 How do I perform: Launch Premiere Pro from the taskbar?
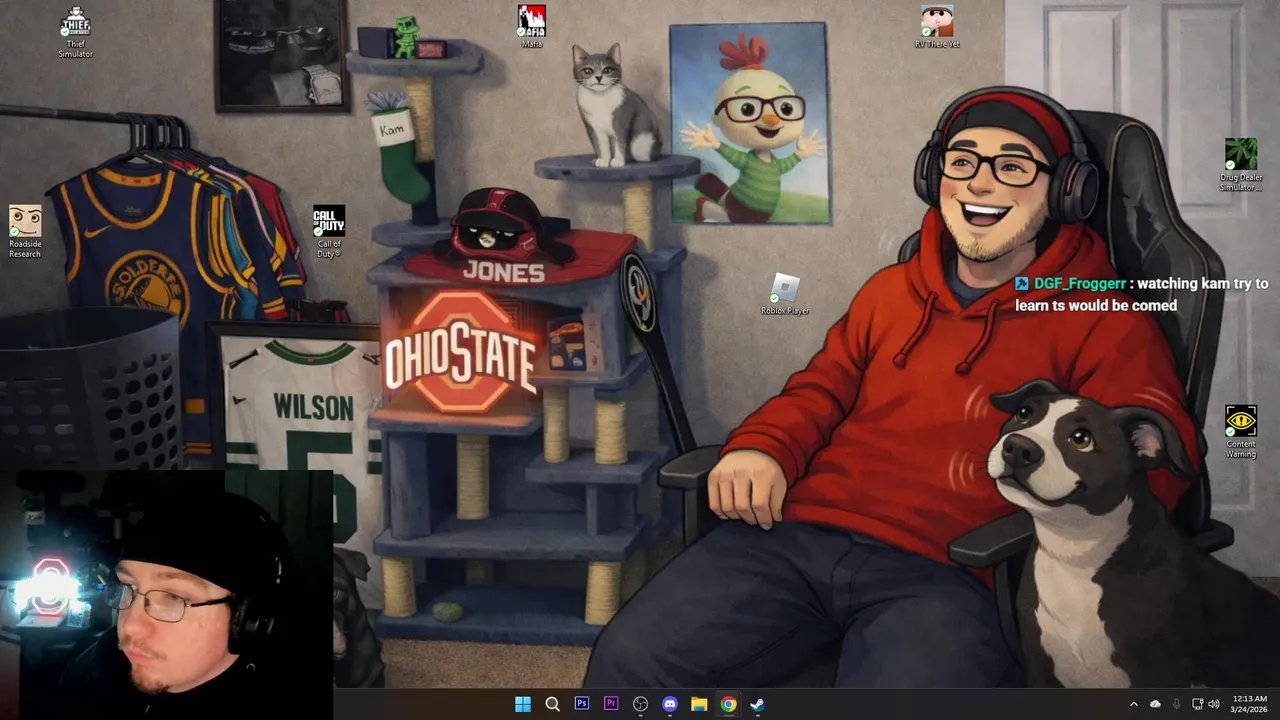click(x=611, y=704)
